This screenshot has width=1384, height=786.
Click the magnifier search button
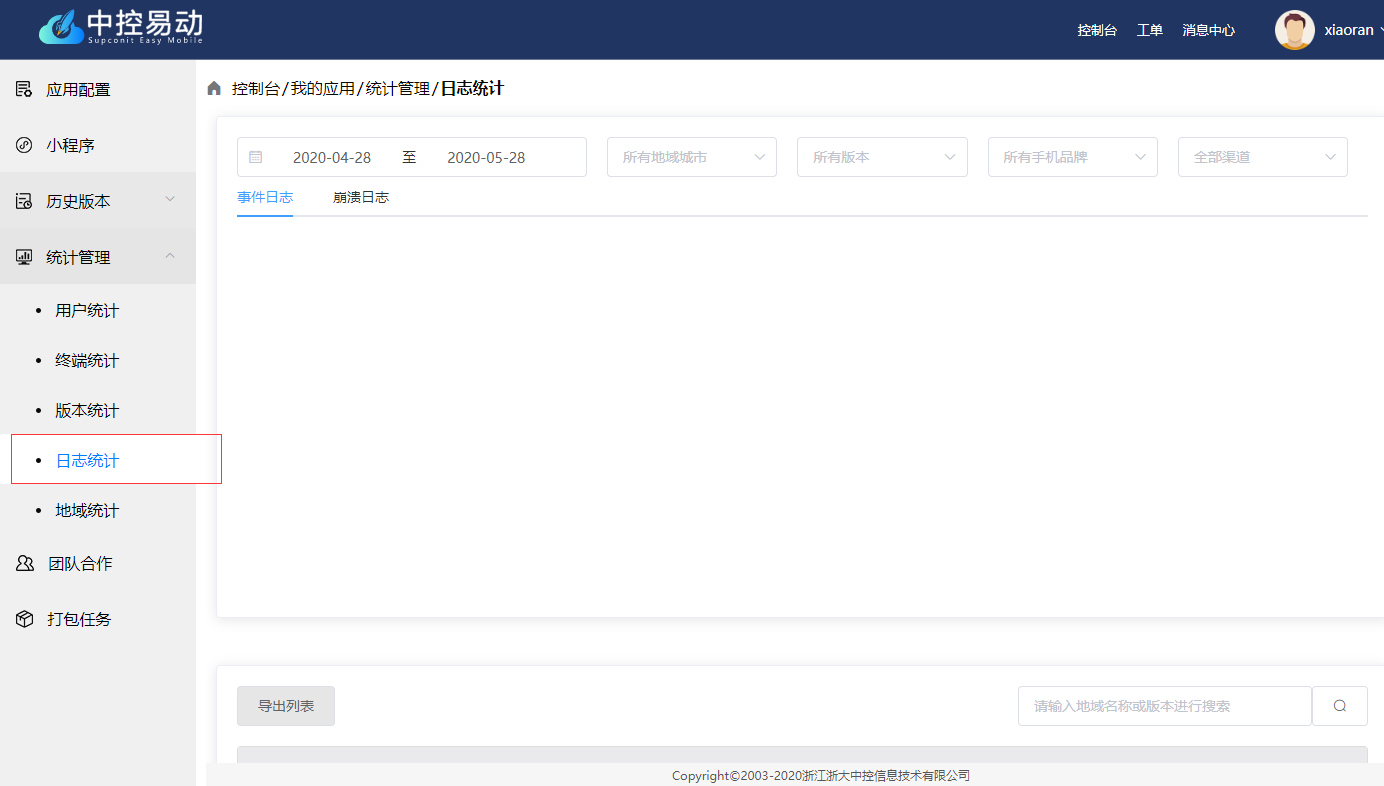click(1340, 706)
